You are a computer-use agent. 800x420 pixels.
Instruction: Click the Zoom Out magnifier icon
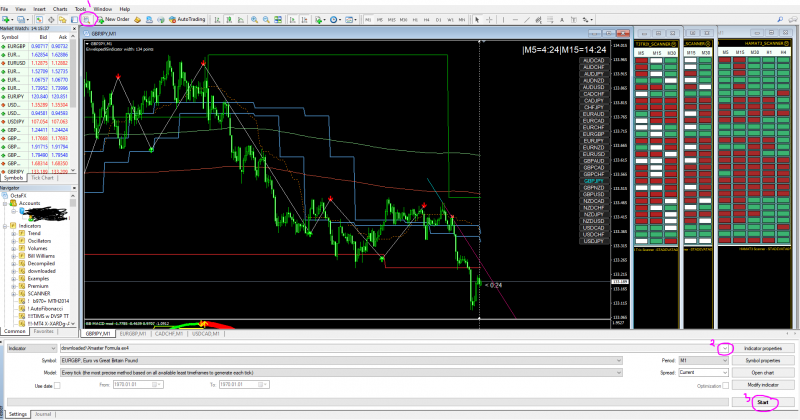pyautogui.click(x=266, y=19)
